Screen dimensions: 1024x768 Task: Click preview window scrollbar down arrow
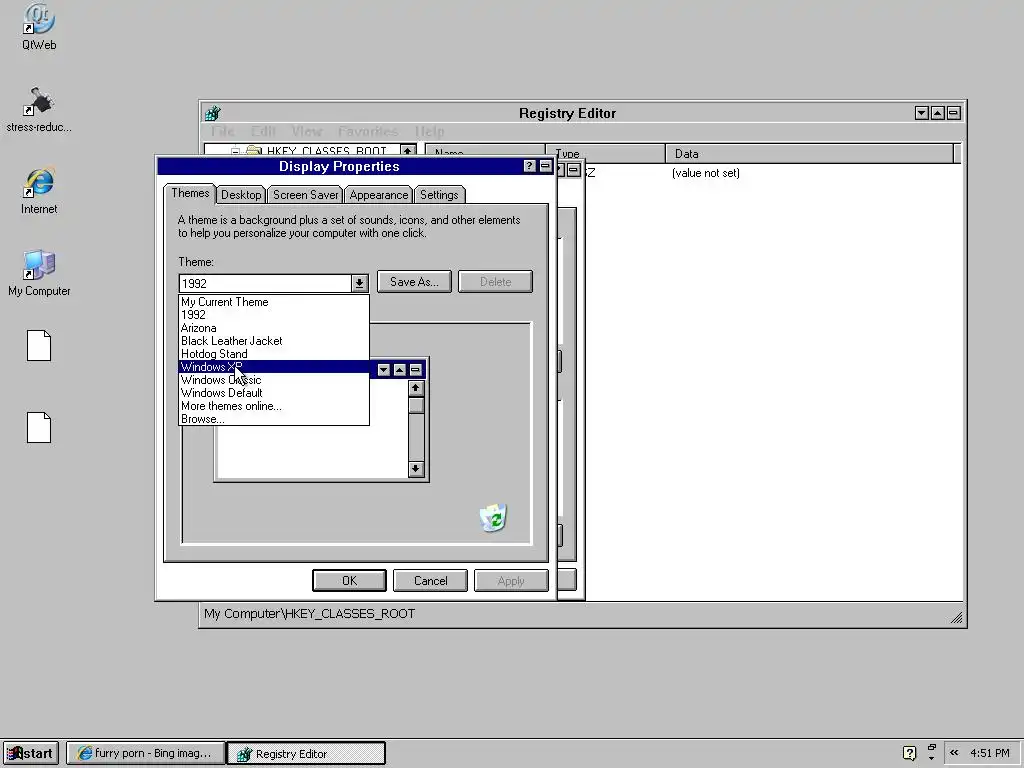(x=416, y=469)
